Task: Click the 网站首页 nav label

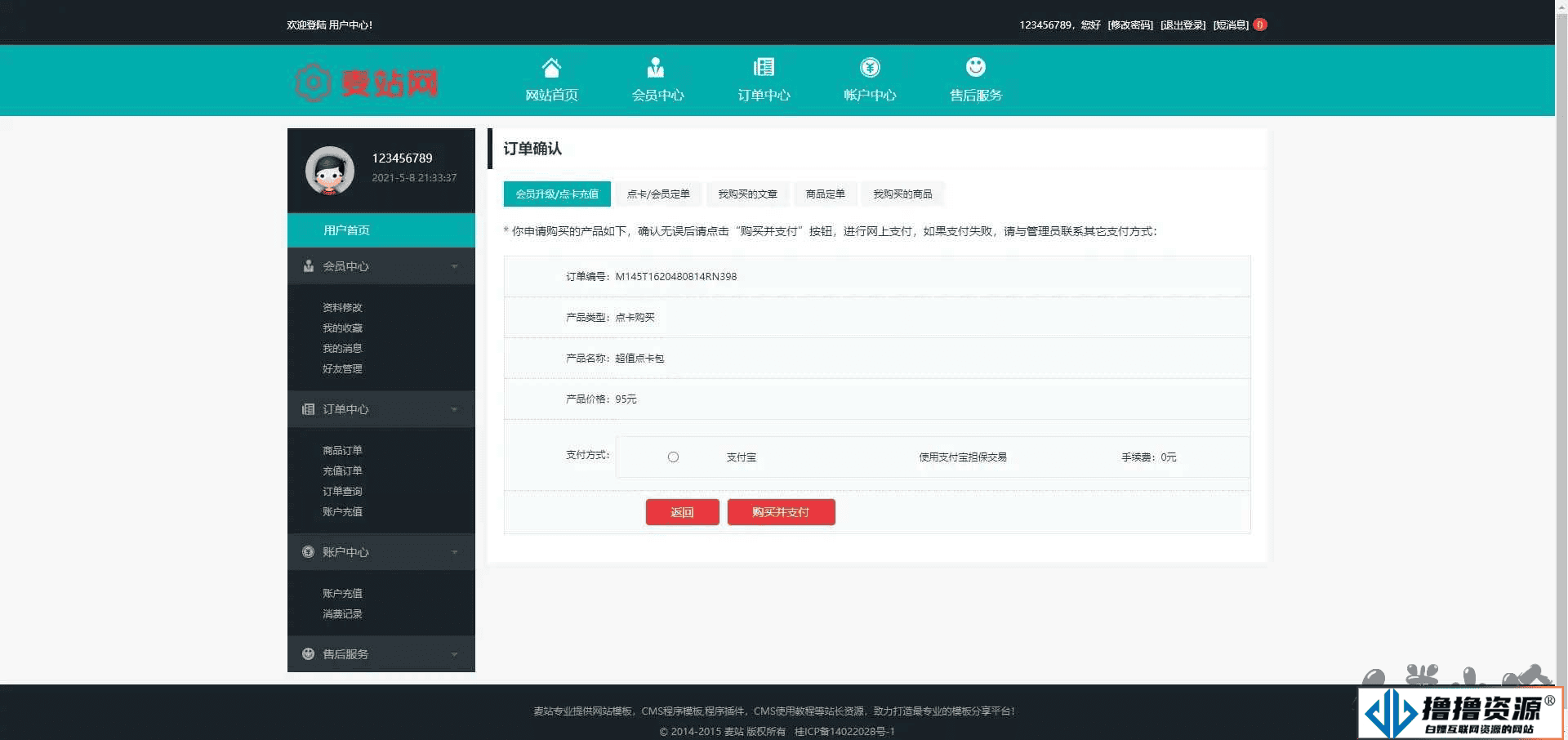Action: [x=551, y=96]
